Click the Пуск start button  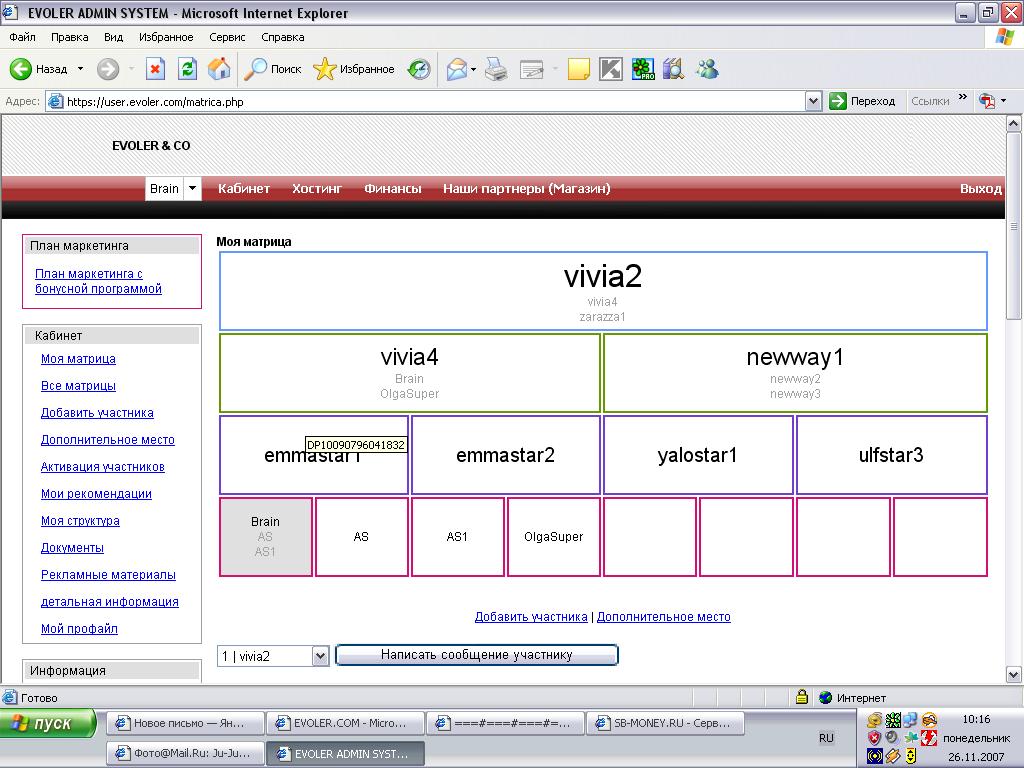[48, 723]
